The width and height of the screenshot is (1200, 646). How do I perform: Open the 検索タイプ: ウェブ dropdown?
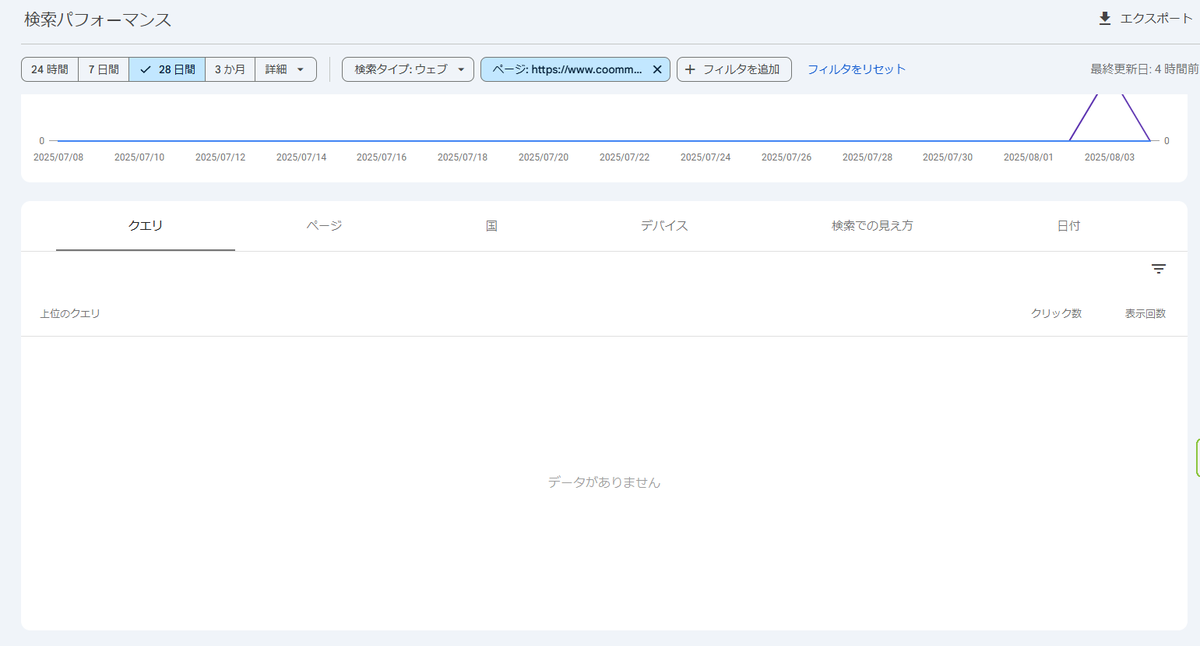tap(406, 69)
